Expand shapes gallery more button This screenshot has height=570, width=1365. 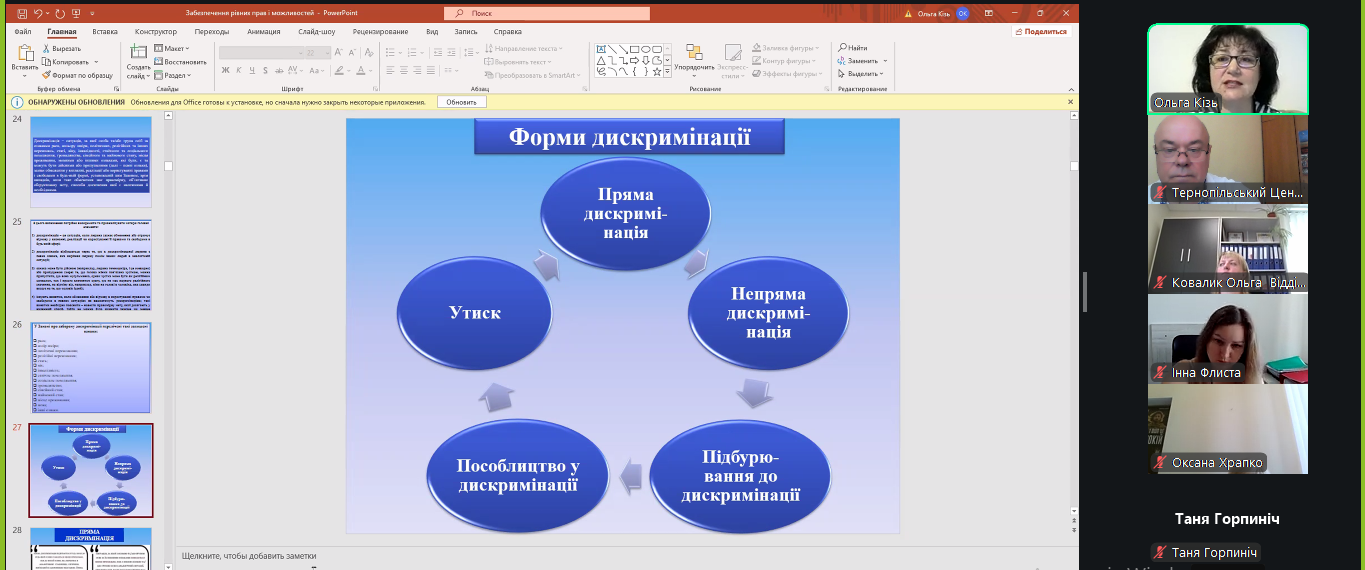point(668,72)
